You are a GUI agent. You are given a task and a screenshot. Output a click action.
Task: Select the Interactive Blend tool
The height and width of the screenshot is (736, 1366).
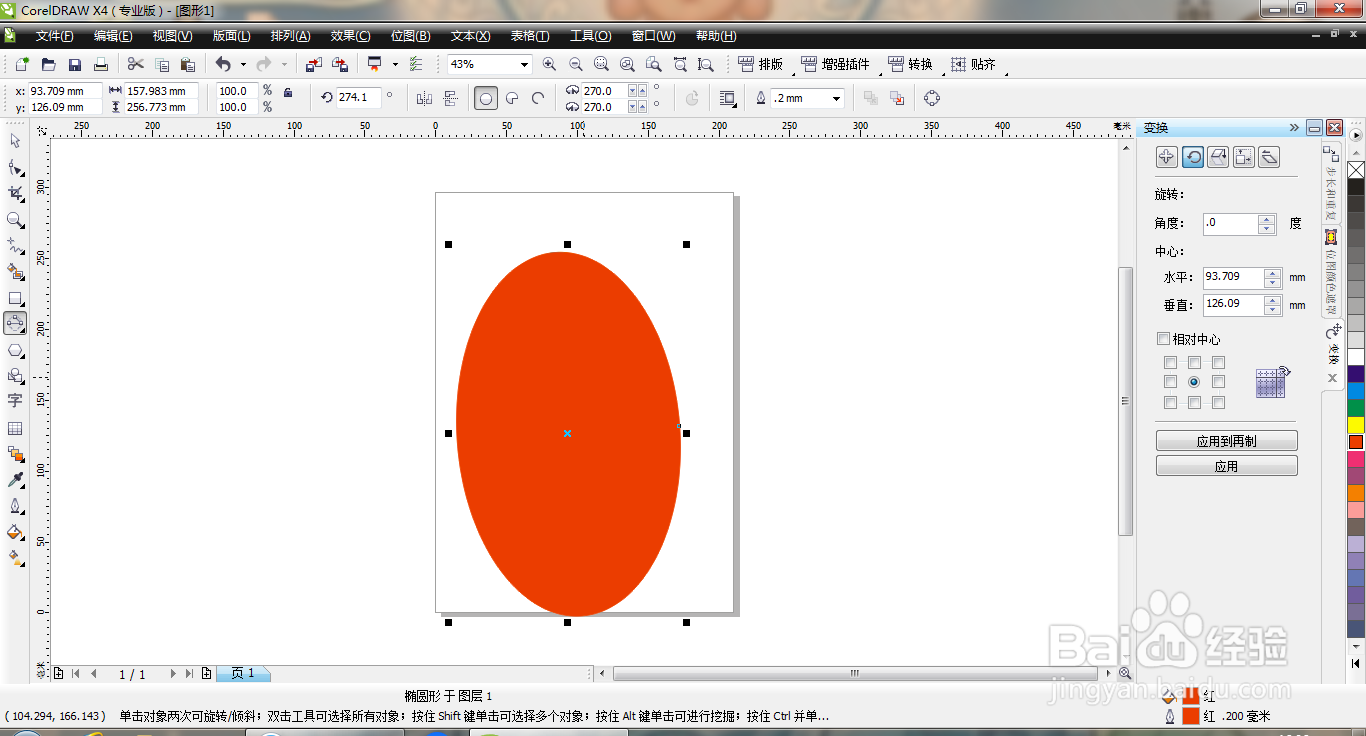pos(15,454)
